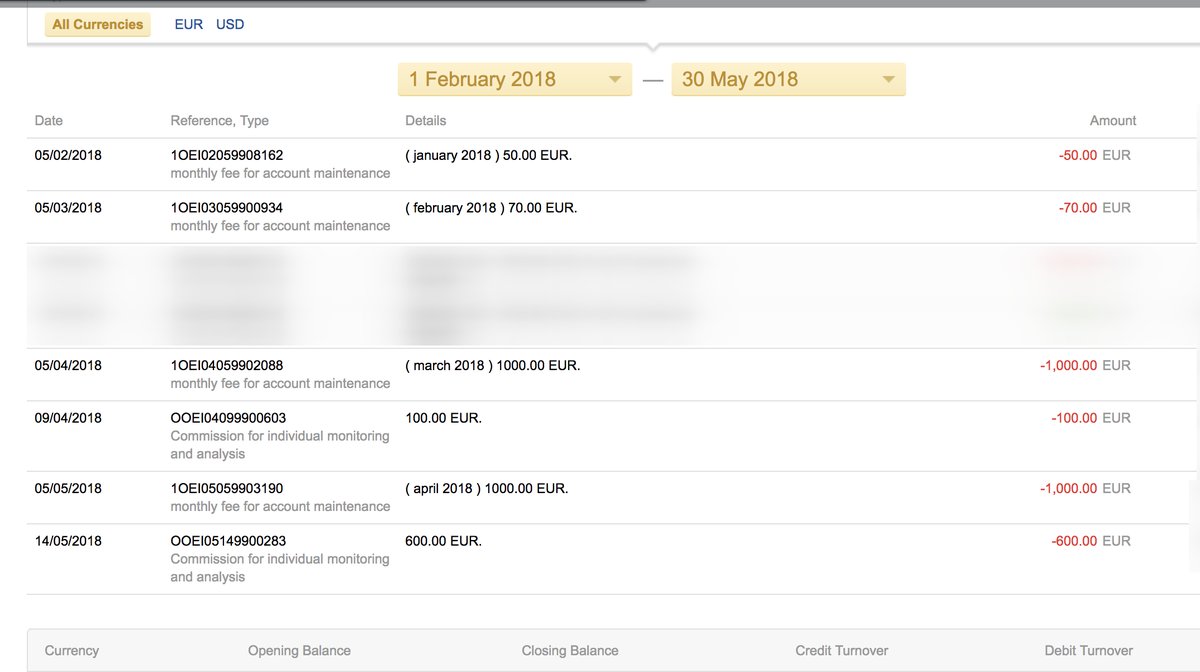1200x672 pixels.
Task: Select reference OOEI04099900603
Action: (229, 418)
